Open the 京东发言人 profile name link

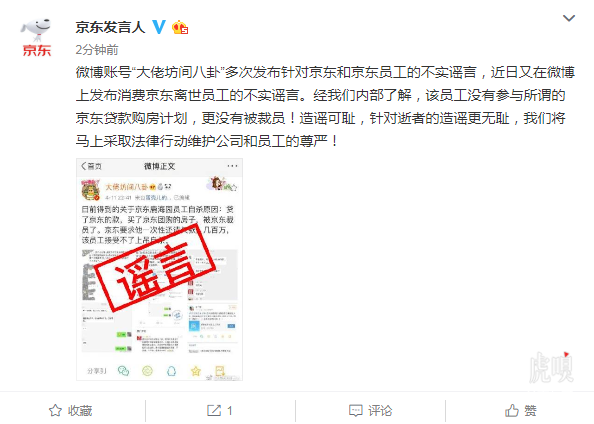tap(110, 27)
